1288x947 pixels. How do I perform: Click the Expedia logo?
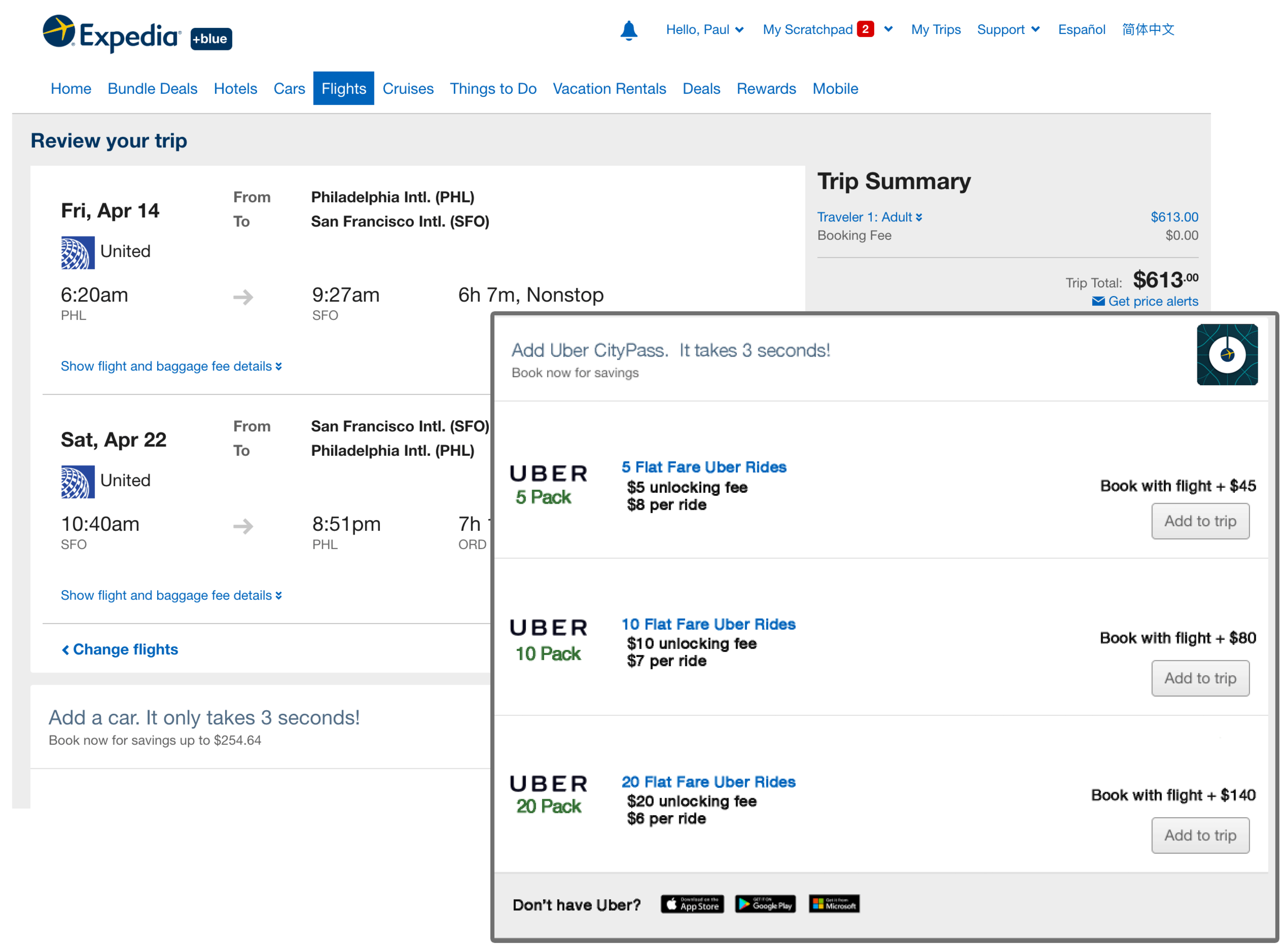tap(112, 33)
